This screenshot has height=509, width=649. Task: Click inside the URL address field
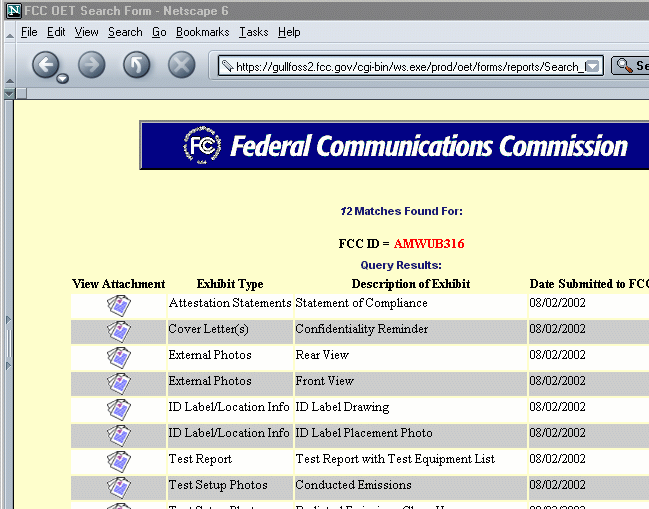pyautogui.click(x=408, y=67)
